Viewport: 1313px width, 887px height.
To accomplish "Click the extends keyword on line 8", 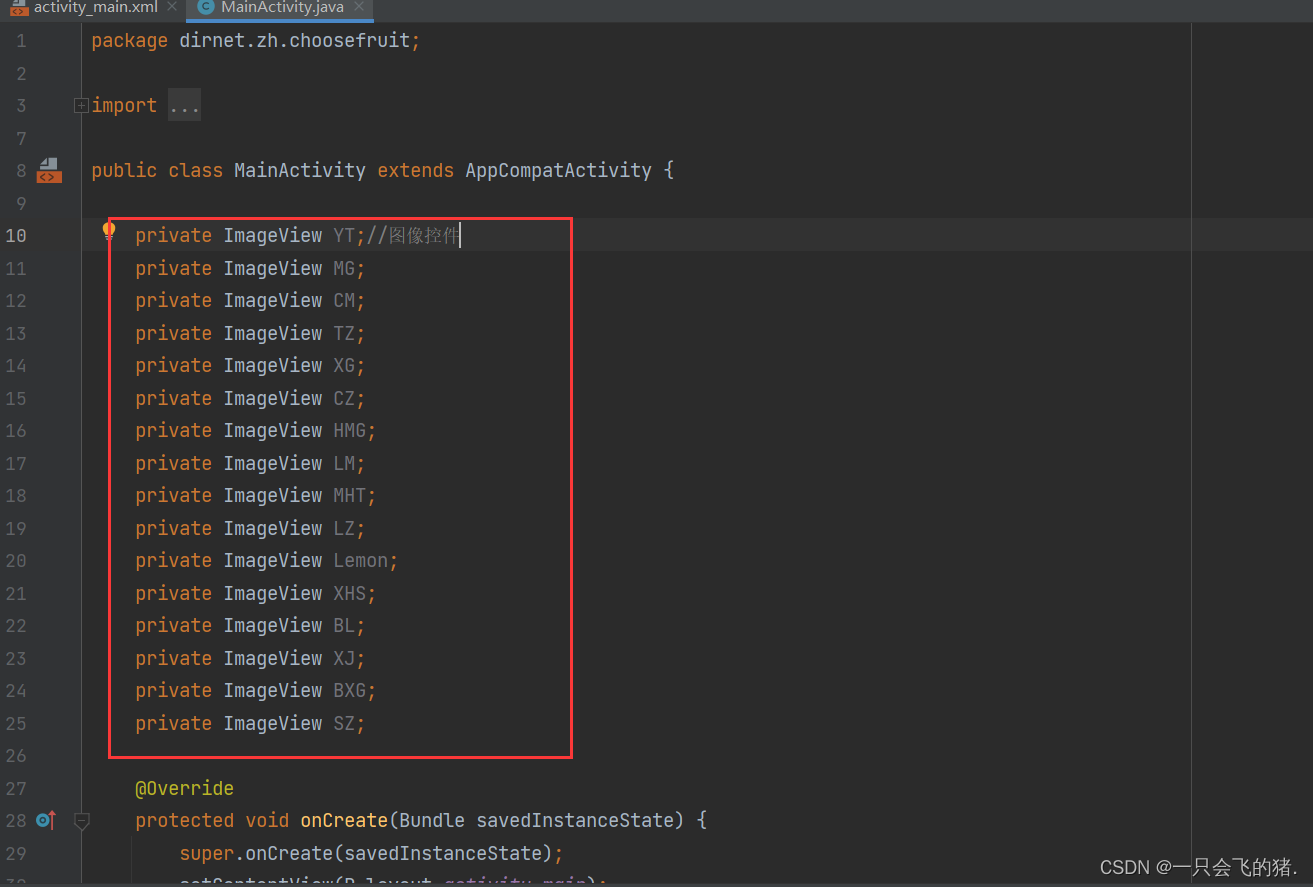I will pyautogui.click(x=415, y=170).
